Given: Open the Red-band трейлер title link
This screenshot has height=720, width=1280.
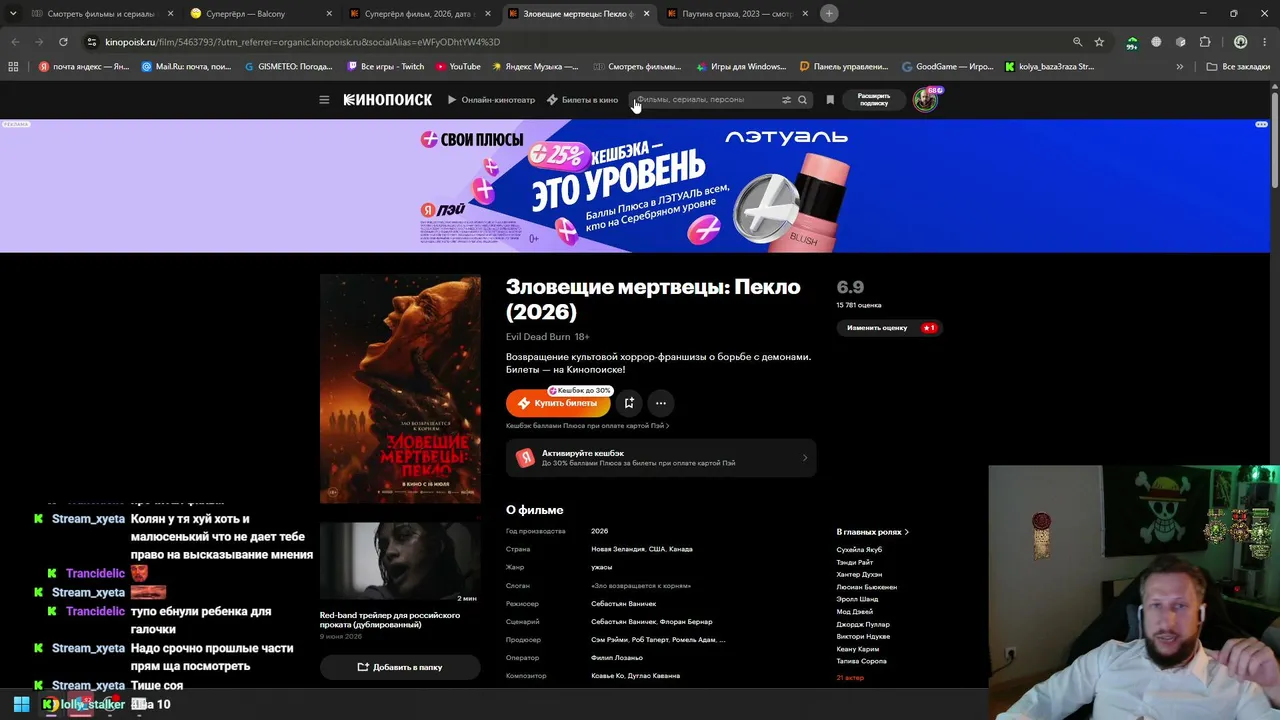Looking at the screenshot, I should coord(390,620).
